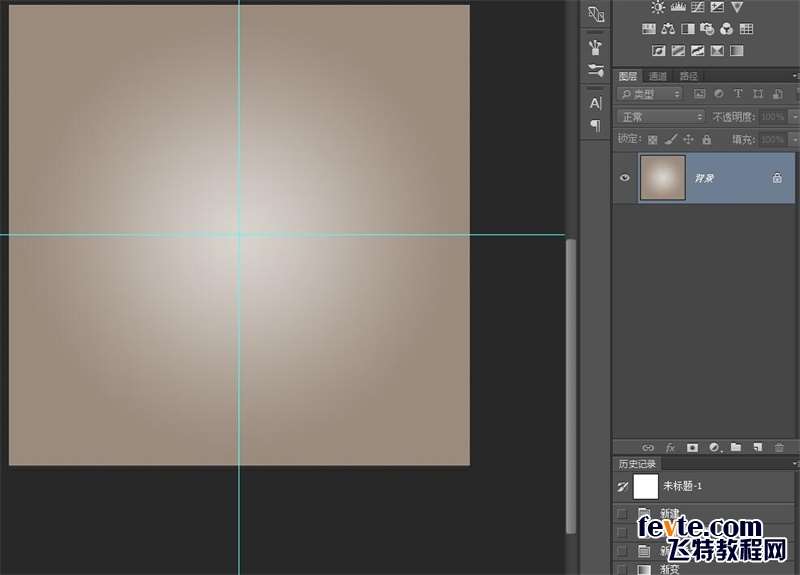
Task: Toggle lock transparent pixels
Action: click(653, 139)
